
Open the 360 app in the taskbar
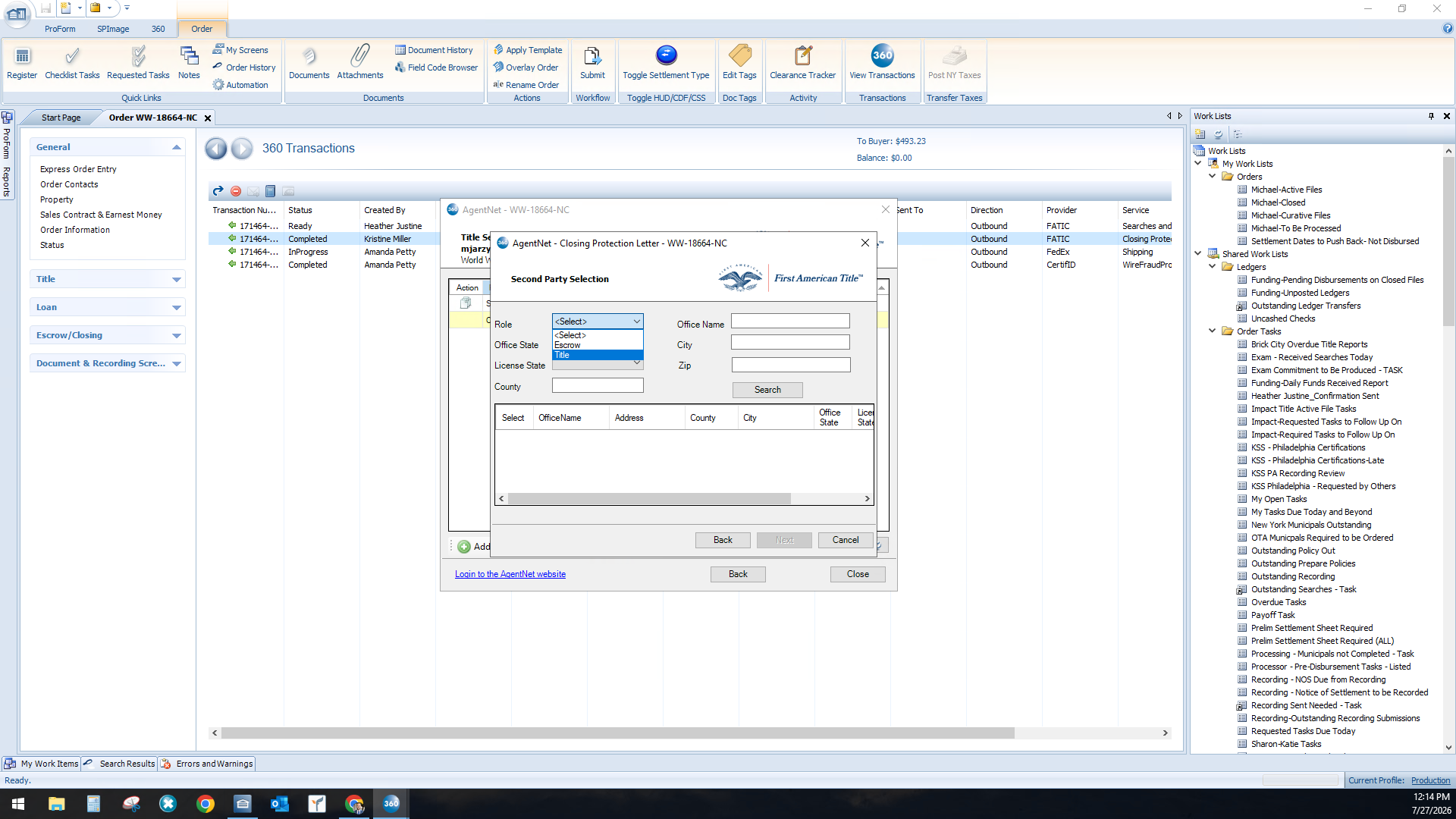(391, 803)
